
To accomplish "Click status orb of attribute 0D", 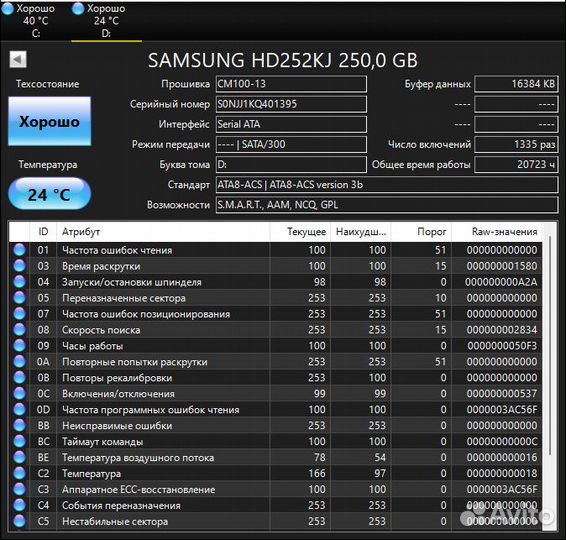I will [19, 409].
